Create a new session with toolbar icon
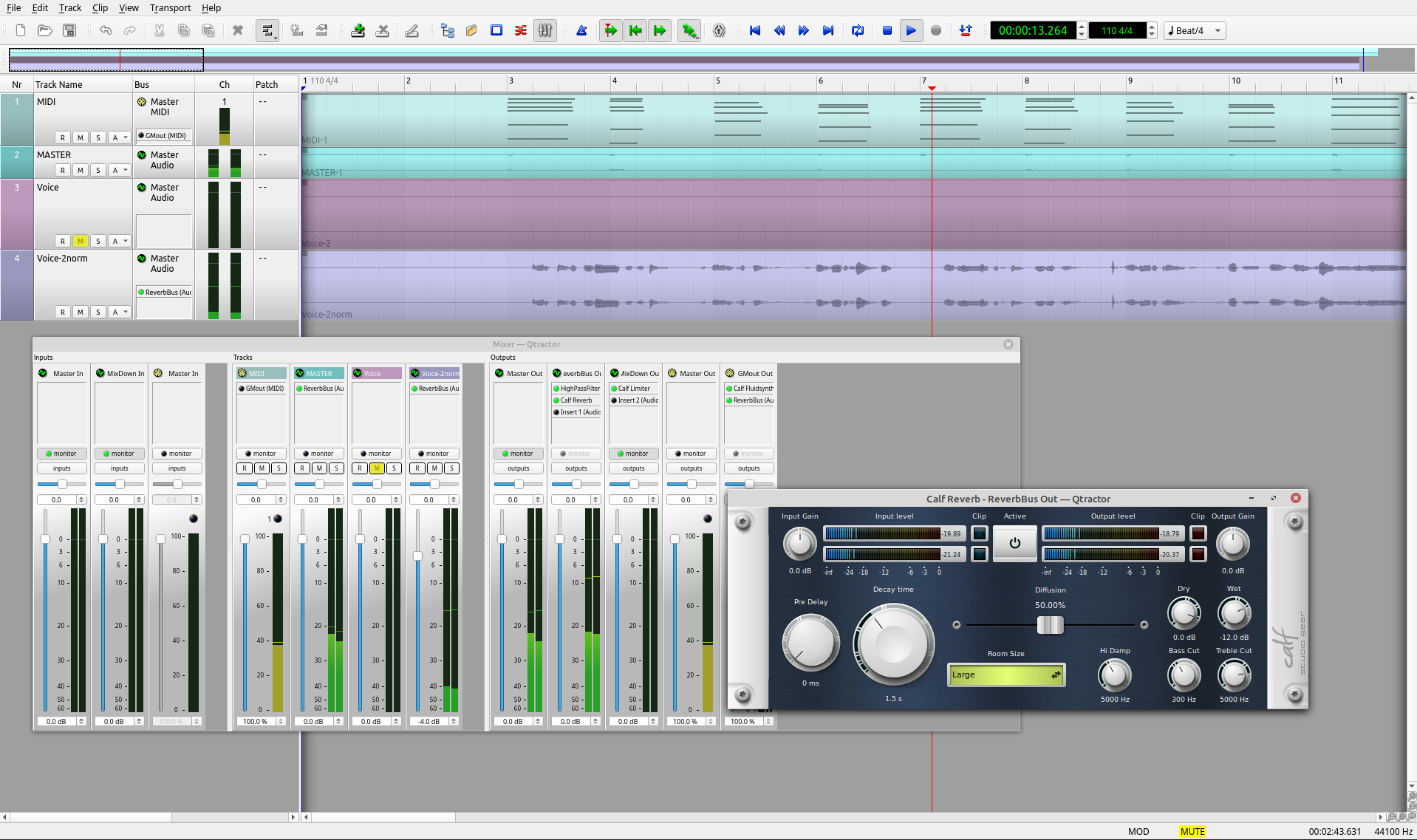 point(21,30)
